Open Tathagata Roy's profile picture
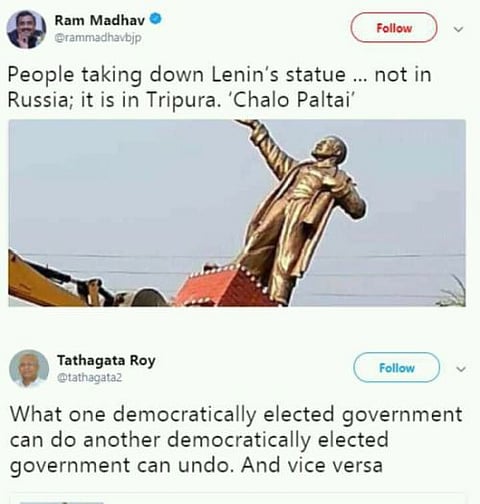 pos(29,368)
